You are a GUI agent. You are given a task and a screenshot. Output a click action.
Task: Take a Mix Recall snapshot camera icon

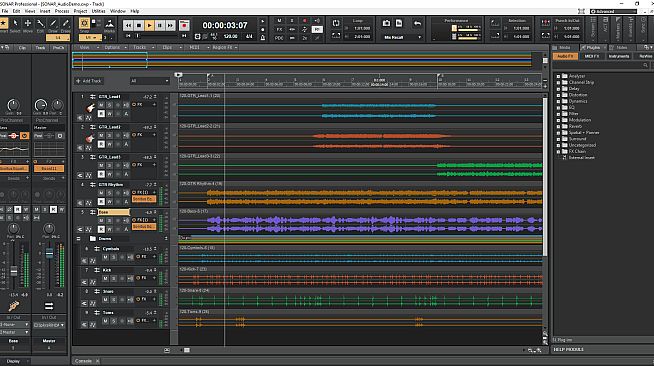pos(386,23)
